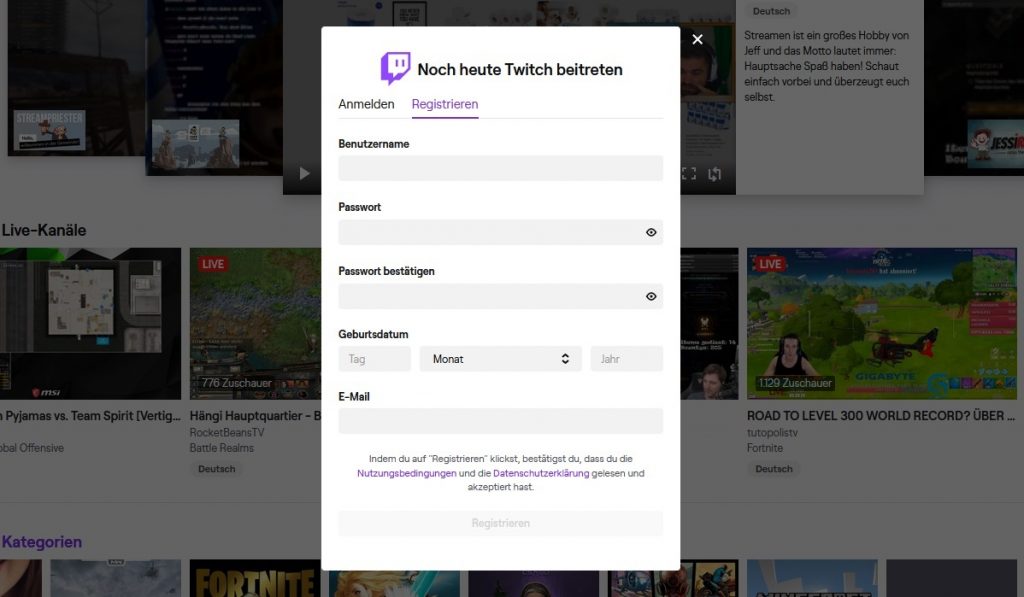Show the Passwort bestätigen entry

(651, 296)
